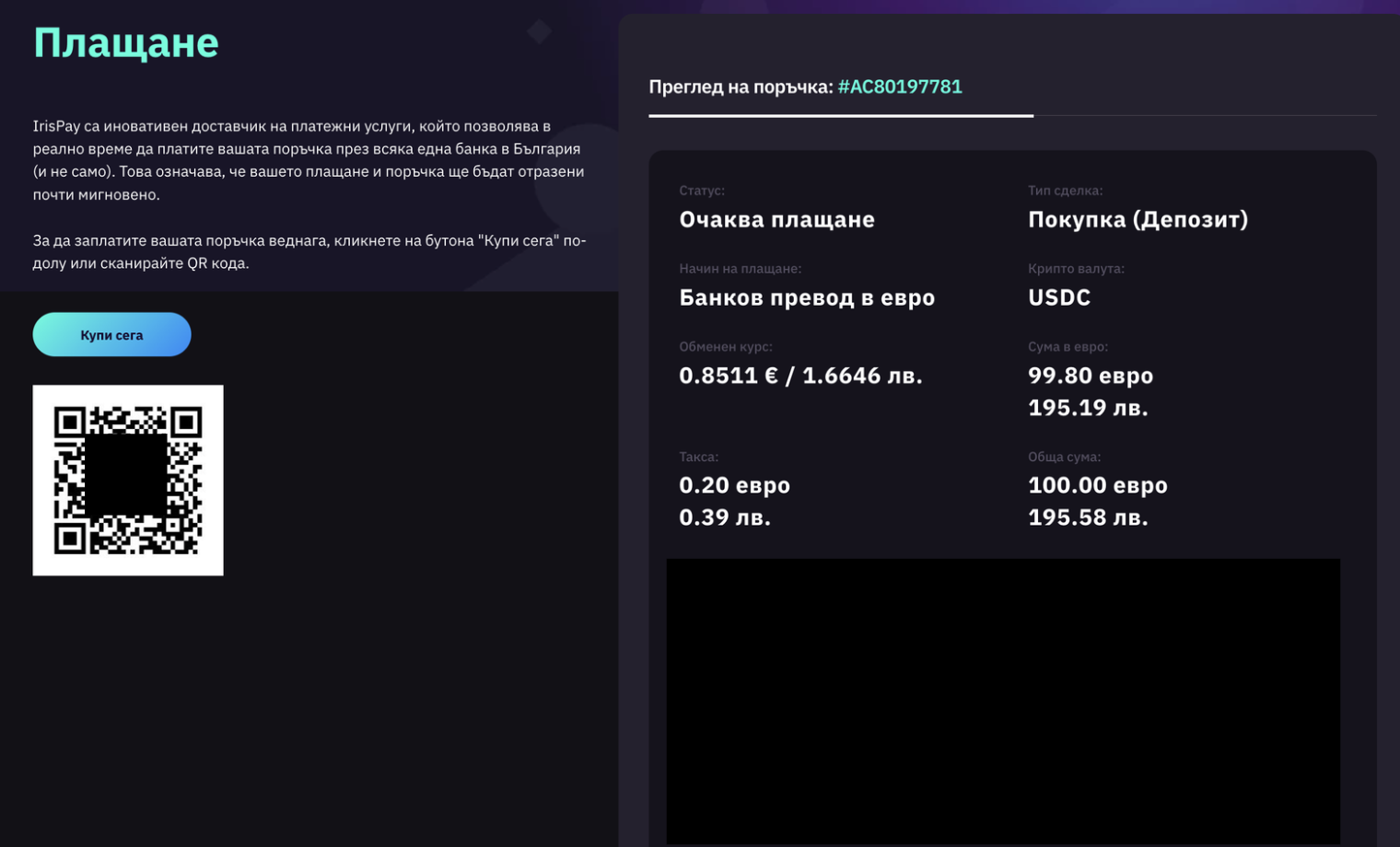Click the 195.19 лв. amount
The width and height of the screenshot is (1400, 847).
coord(1088,408)
